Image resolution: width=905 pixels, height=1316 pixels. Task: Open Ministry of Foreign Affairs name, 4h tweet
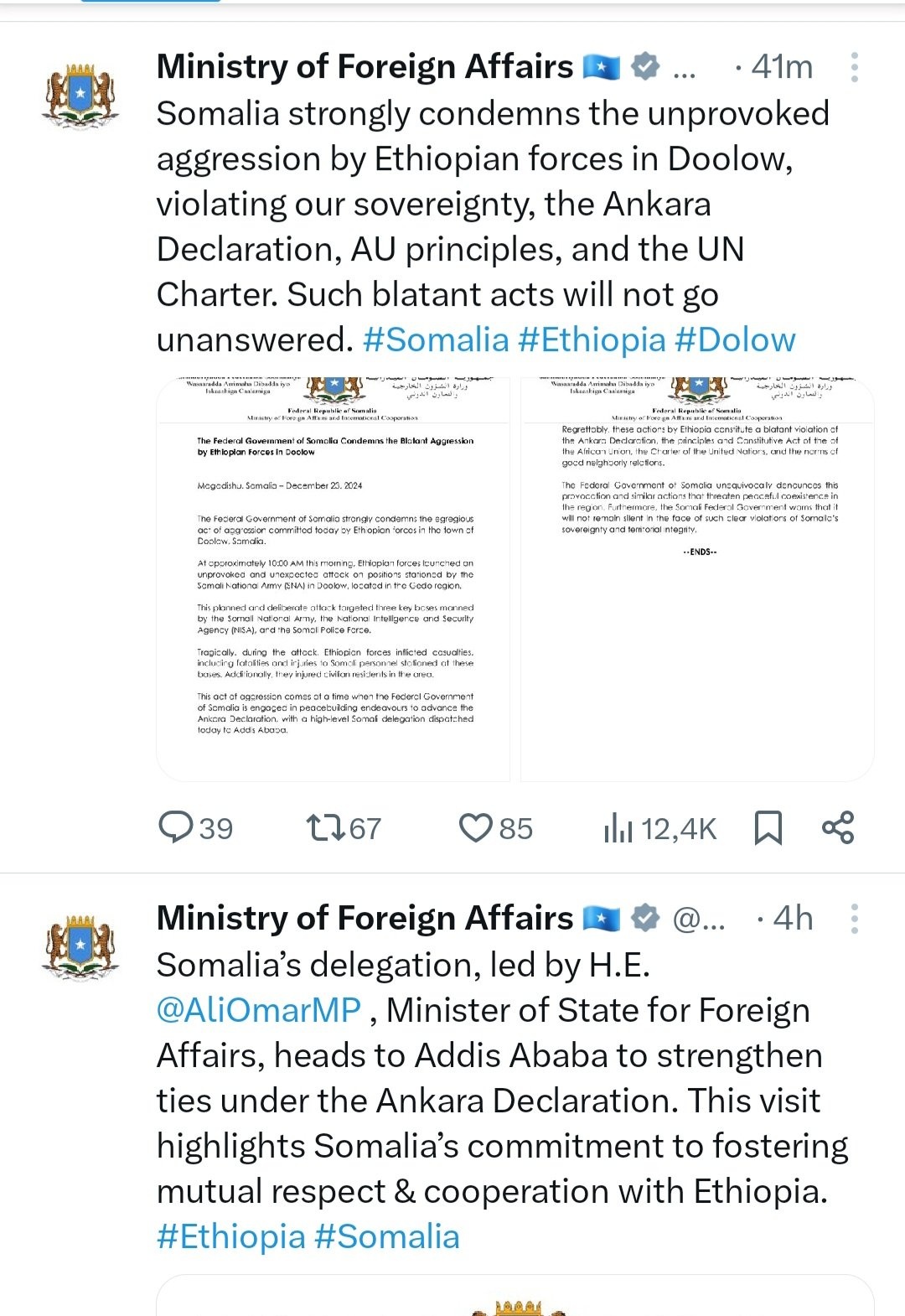coord(365,919)
